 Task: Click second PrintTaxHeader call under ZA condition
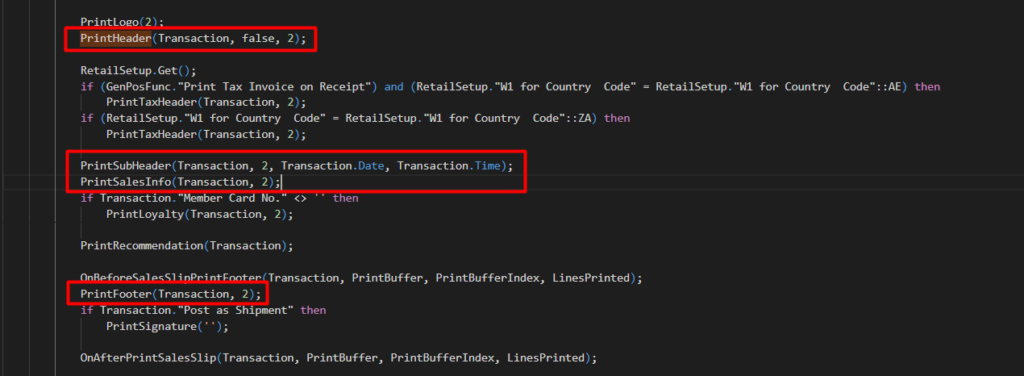pyautogui.click(x=206, y=134)
